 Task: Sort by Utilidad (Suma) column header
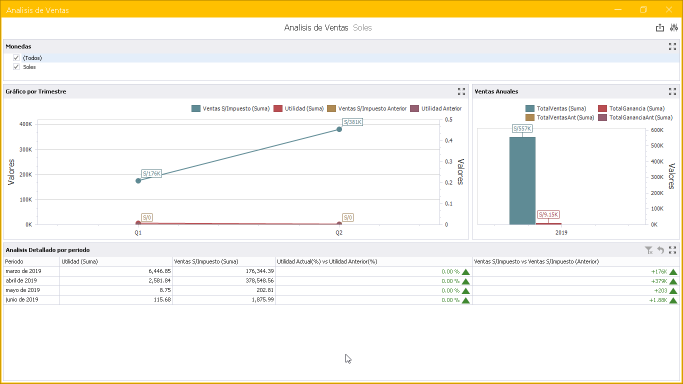(x=116, y=262)
